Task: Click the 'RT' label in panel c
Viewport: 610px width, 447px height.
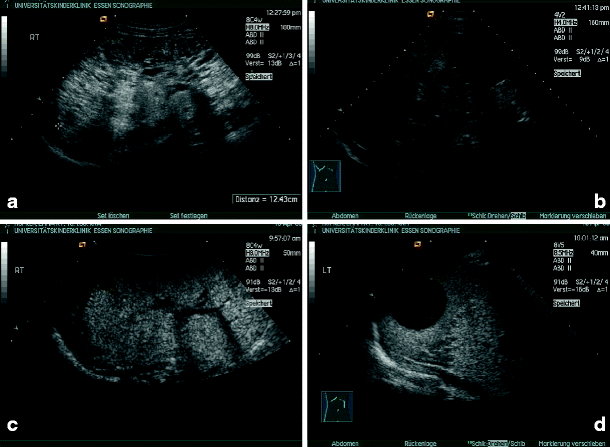Action: click(19, 270)
